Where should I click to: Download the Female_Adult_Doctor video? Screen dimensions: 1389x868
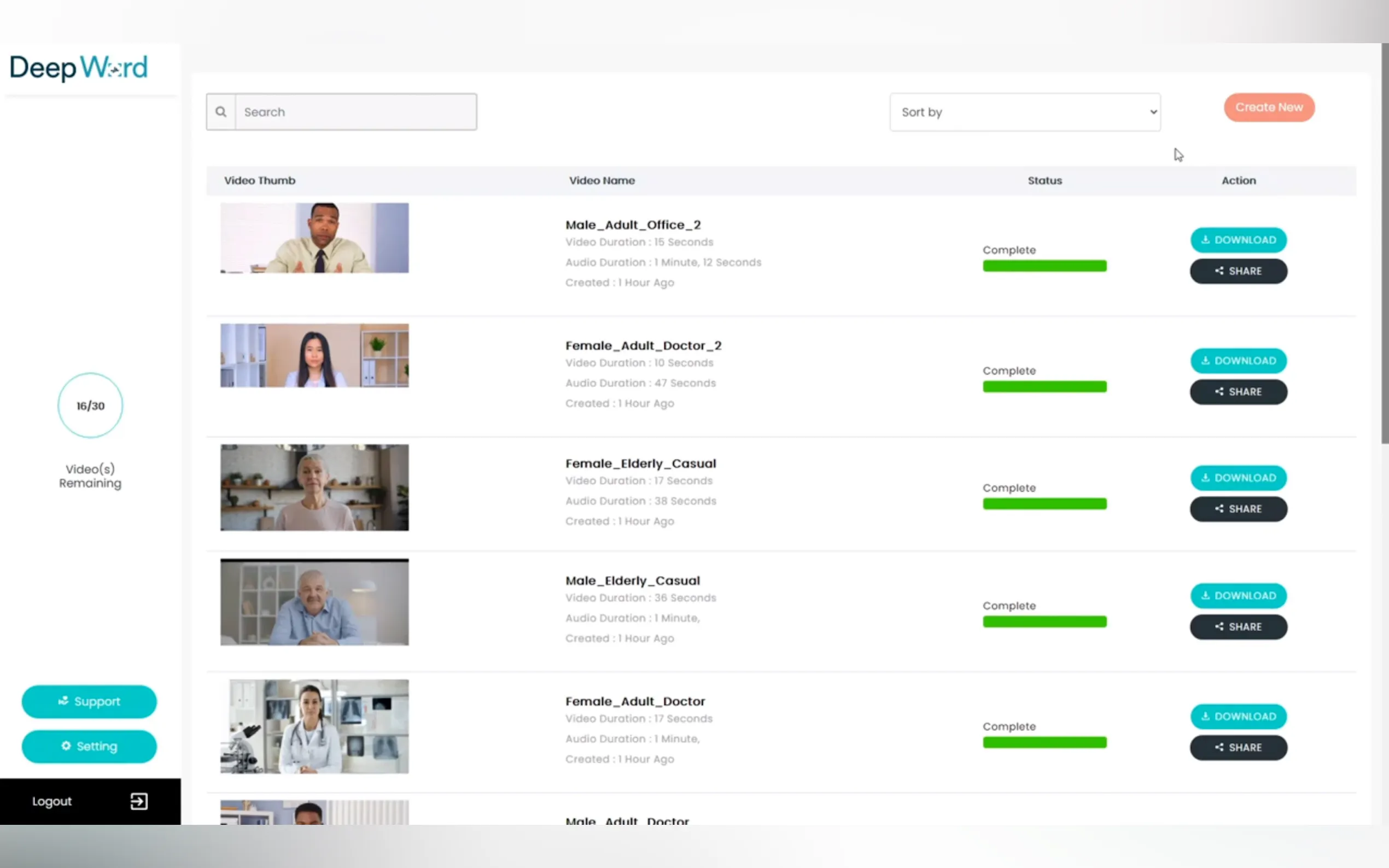click(x=1238, y=716)
